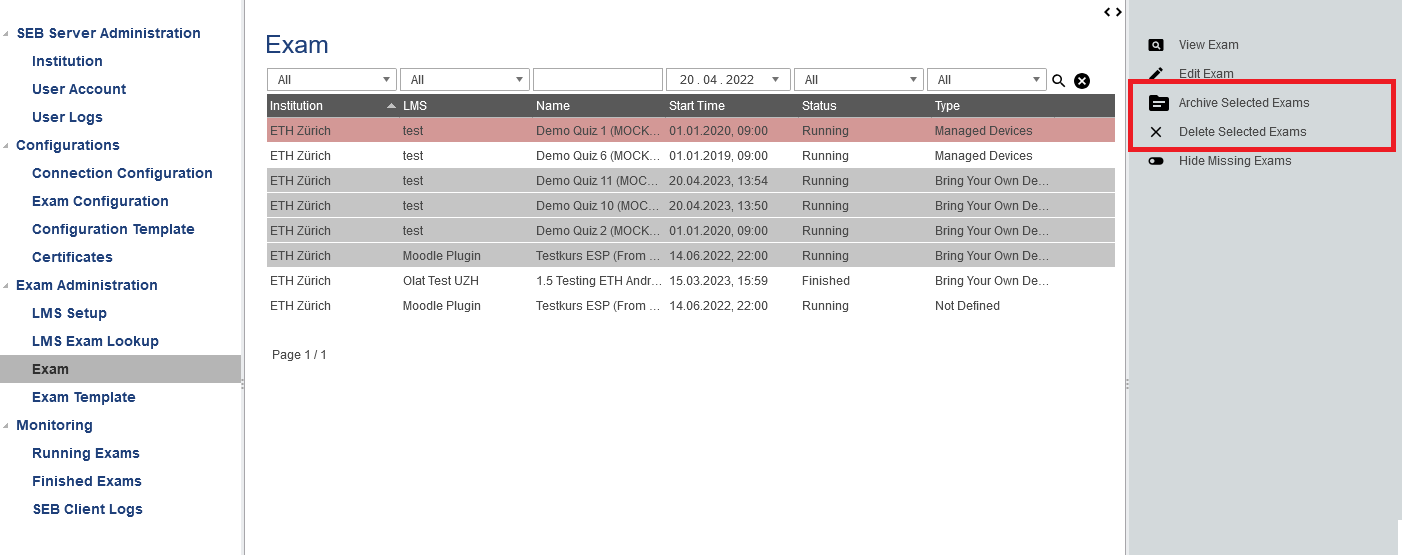Screen dimensions: 1402x555
Task: Click the panel resize arrows icon
Action: [1113, 12]
